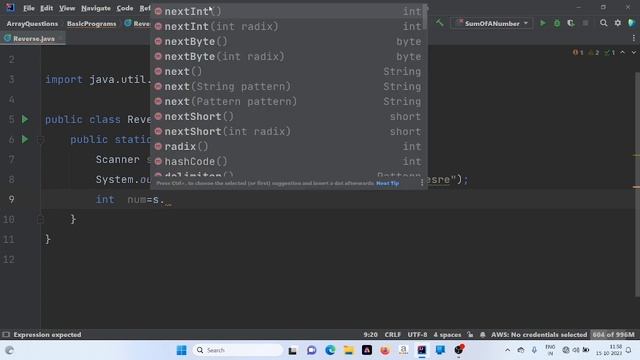Image resolution: width=640 pixels, height=360 pixels.
Task: Choose nextShort(int radix) suggestion
Action: 288,131
